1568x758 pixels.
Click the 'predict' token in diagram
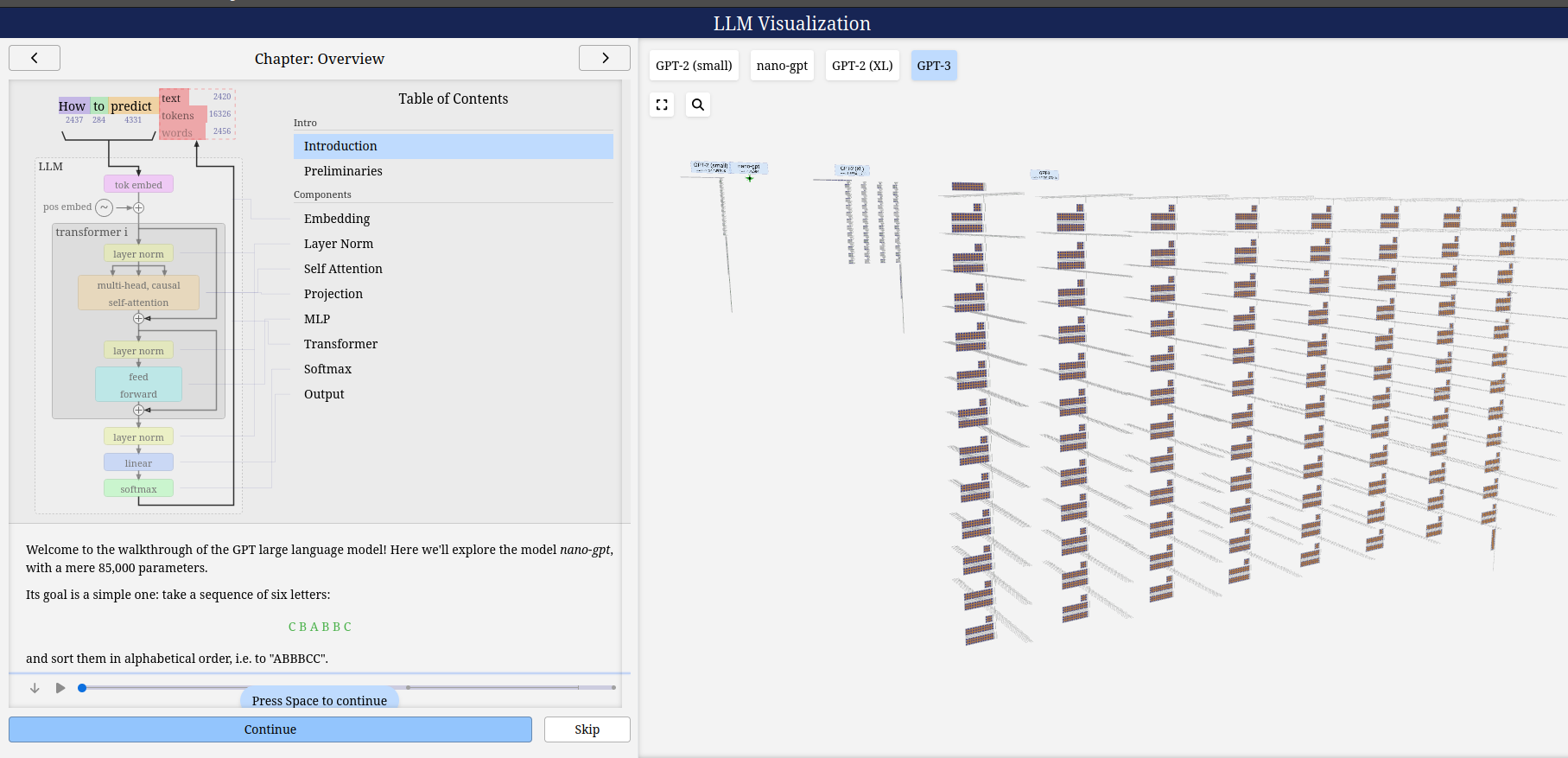(x=131, y=106)
